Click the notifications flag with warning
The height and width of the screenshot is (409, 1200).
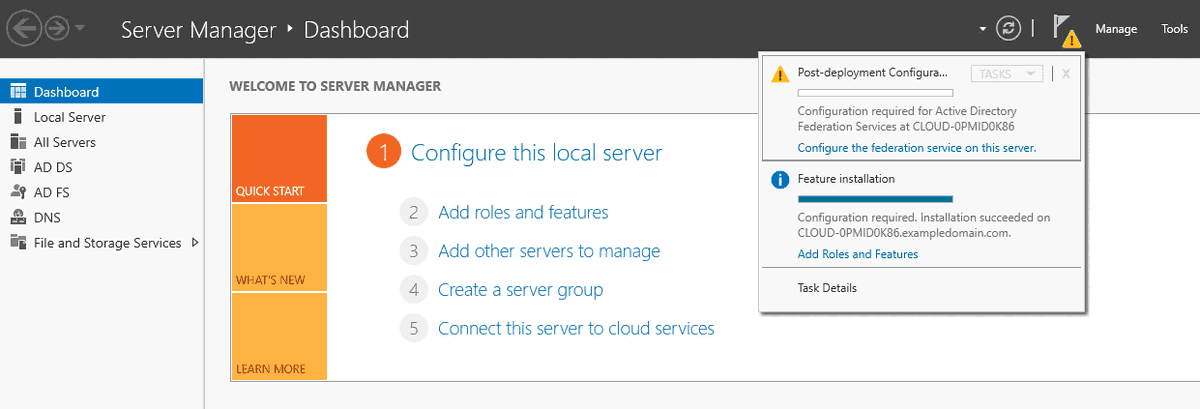1066,31
